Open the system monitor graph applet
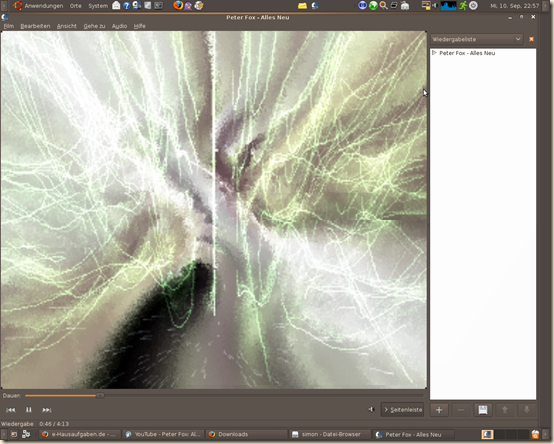The height and width of the screenshot is (444, 554). [x=448, y=5]
